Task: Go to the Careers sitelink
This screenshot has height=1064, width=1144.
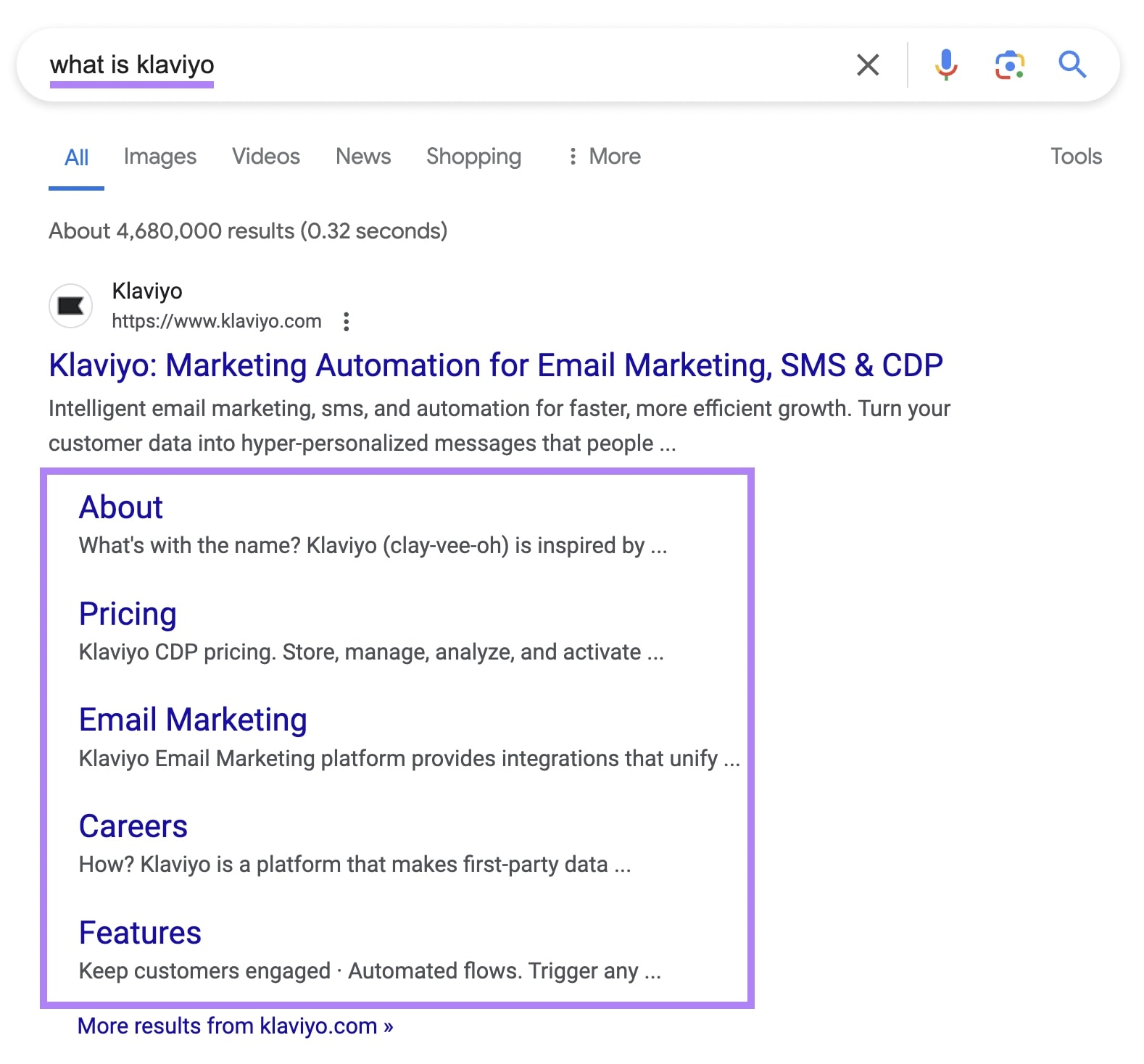Action: [133, 826]
